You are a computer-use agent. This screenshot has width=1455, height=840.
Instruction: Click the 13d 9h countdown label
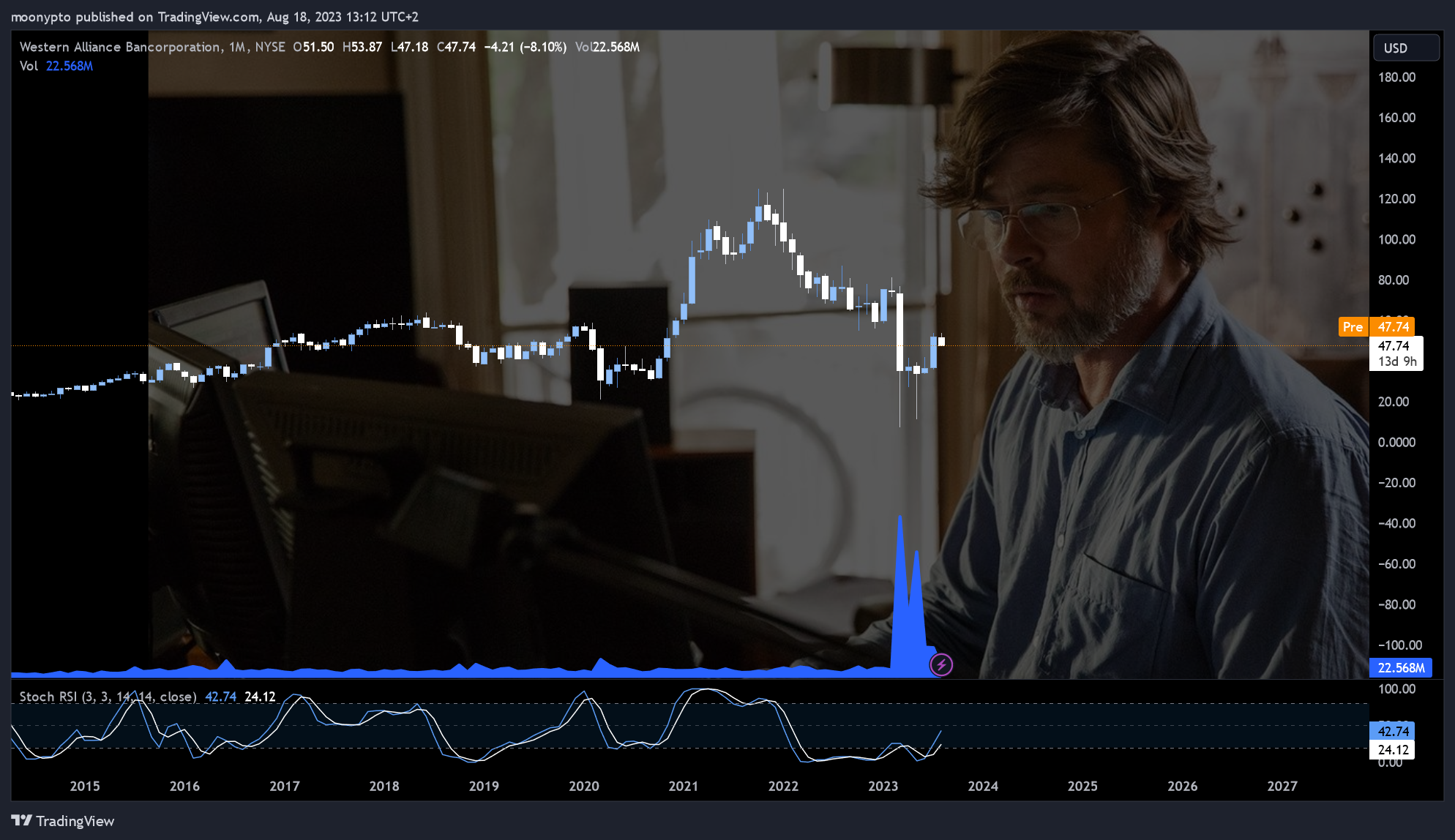click(x=1397, y=361)
